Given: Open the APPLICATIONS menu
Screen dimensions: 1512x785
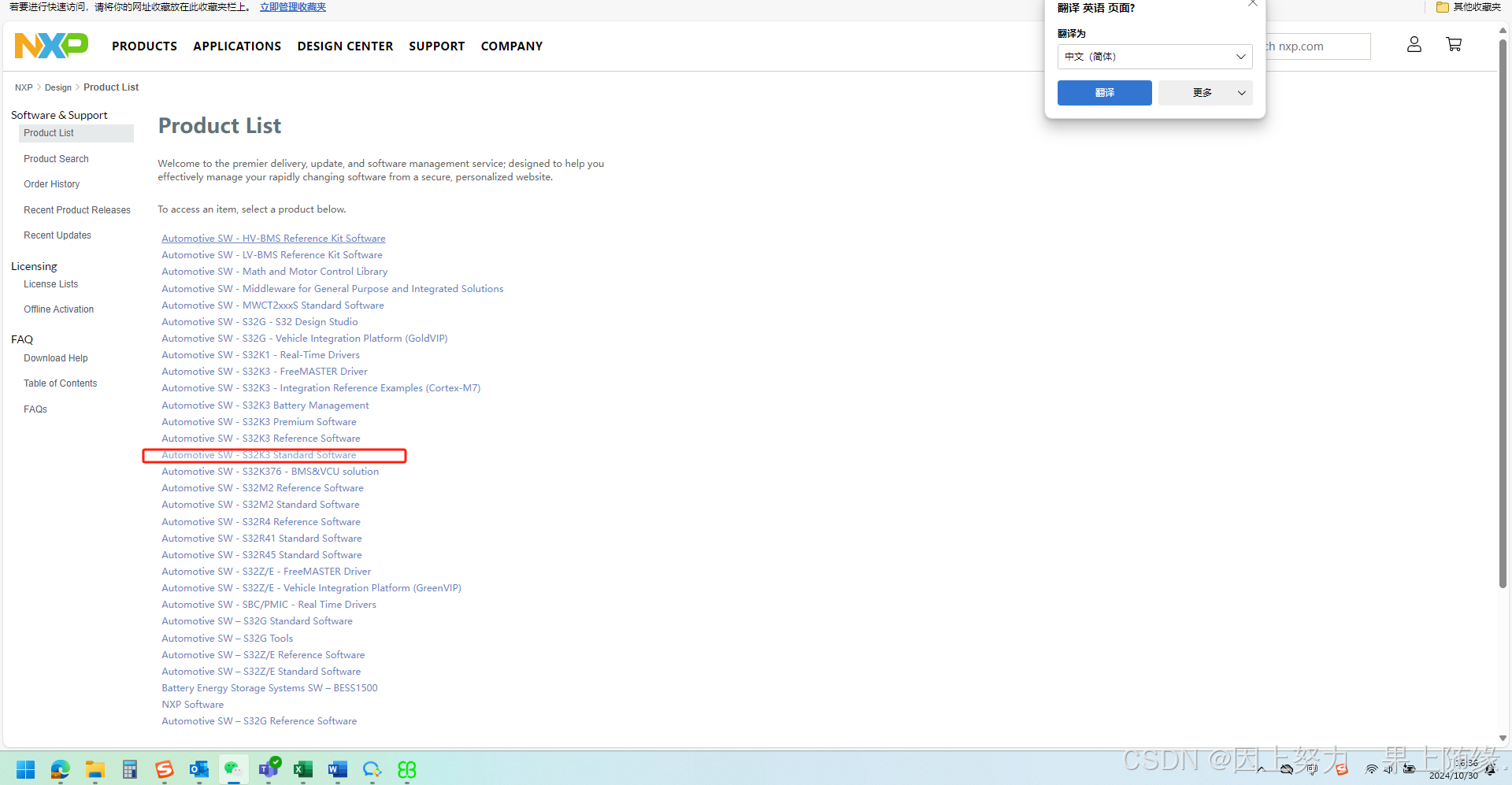Looking at the screenshot, I should point(237,46).
